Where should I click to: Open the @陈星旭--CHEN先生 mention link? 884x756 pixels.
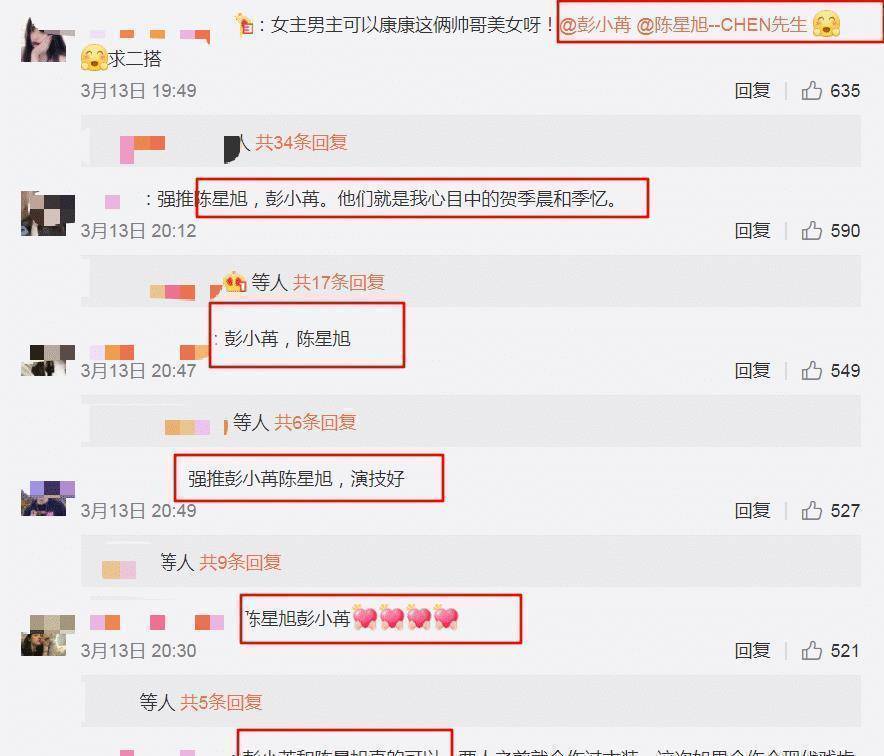pos(722,25)
